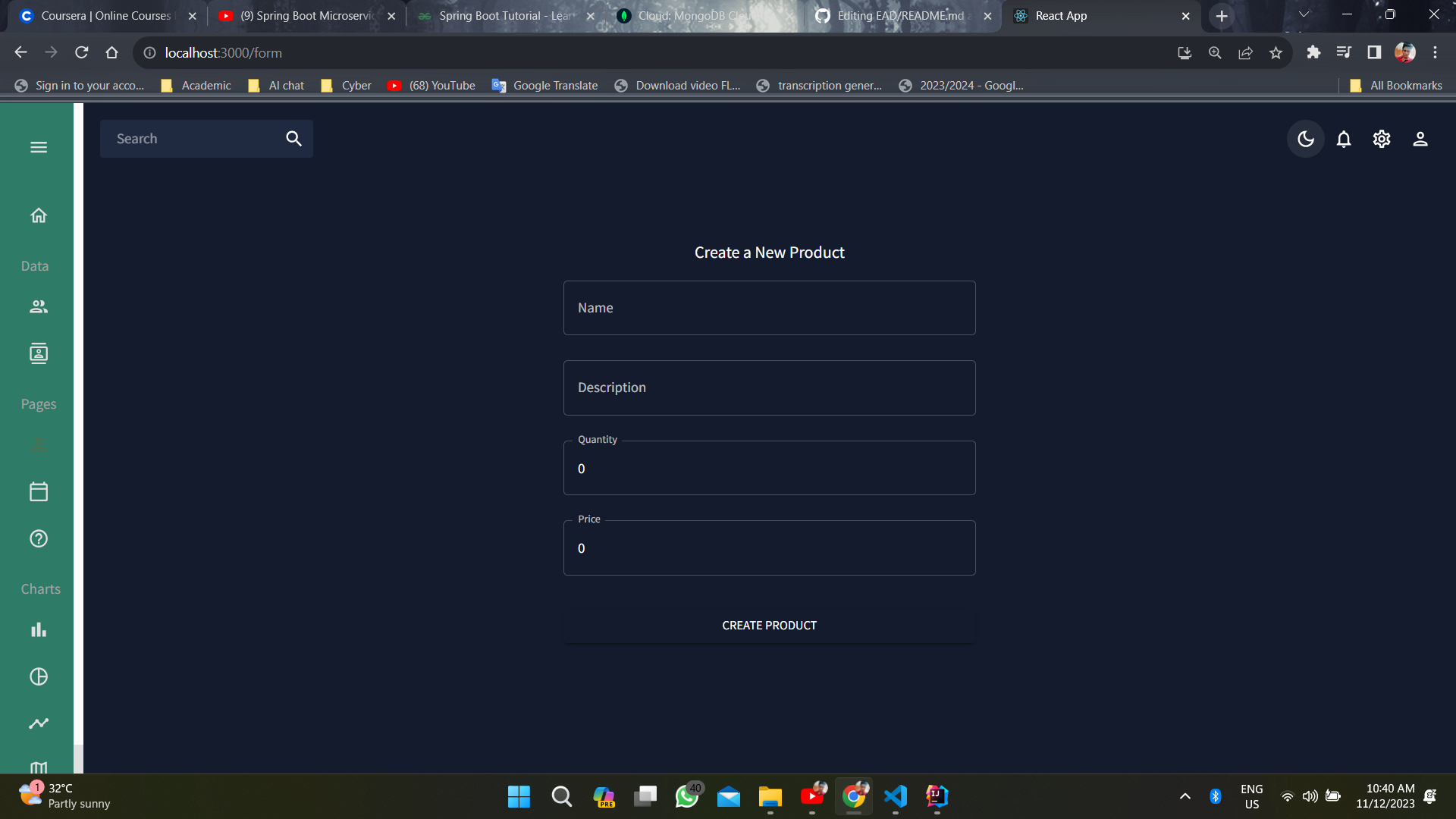The image size is (1456, 819).
Task: Open the Team people icon under Data
Action: tap(38, 306)
